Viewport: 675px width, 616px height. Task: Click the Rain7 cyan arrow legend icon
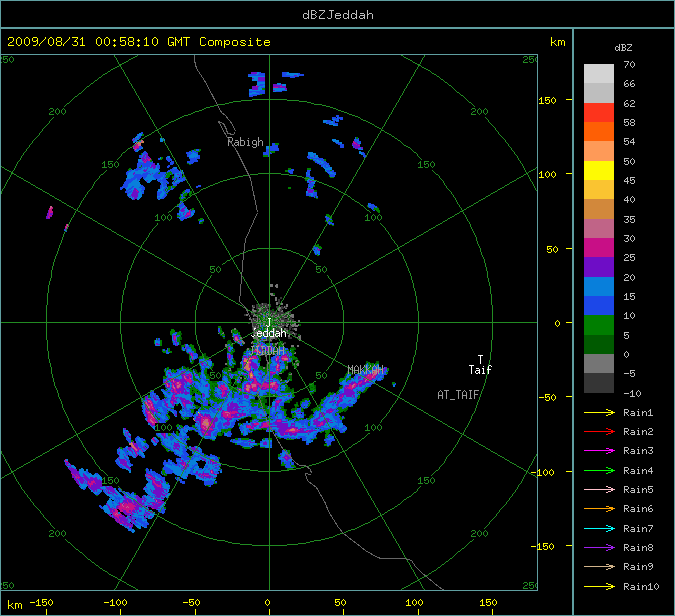(x=599, y=528)
